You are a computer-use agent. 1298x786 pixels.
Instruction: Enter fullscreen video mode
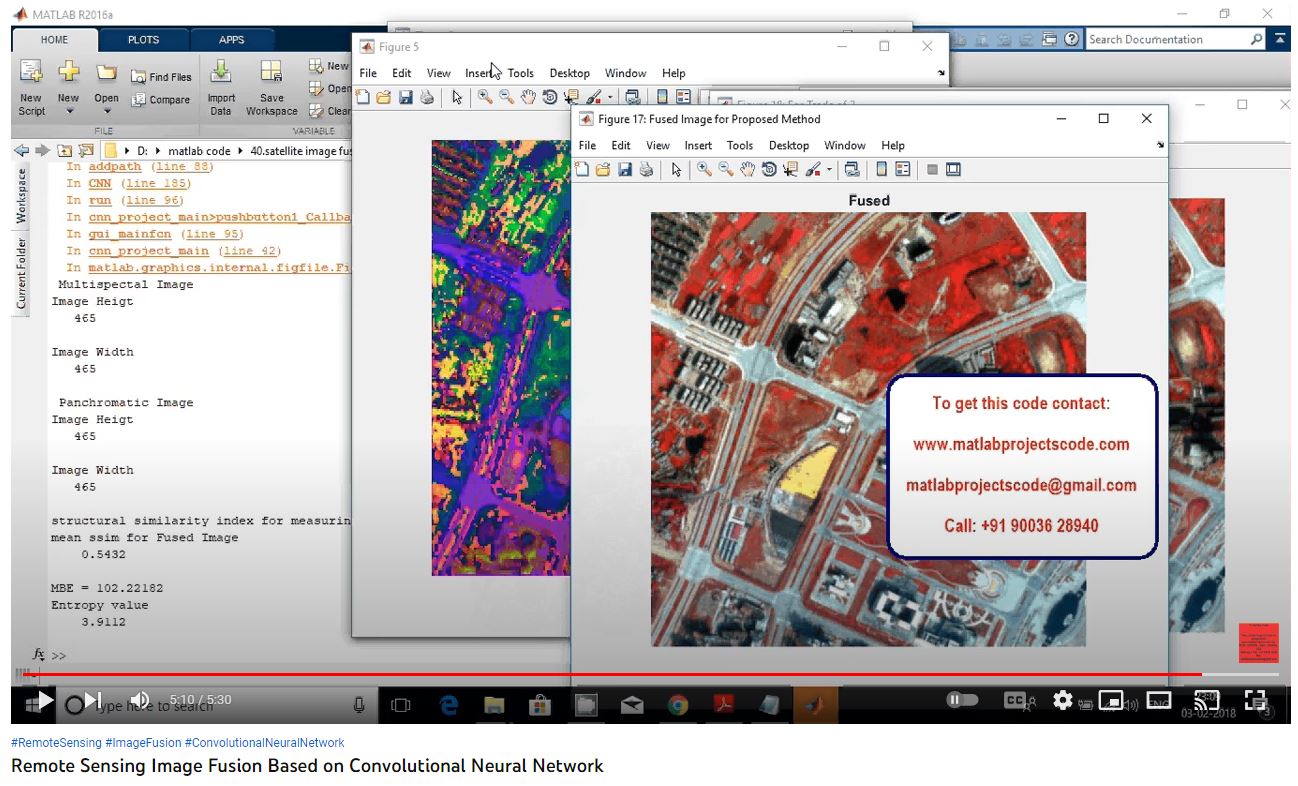click(1256, 700)
